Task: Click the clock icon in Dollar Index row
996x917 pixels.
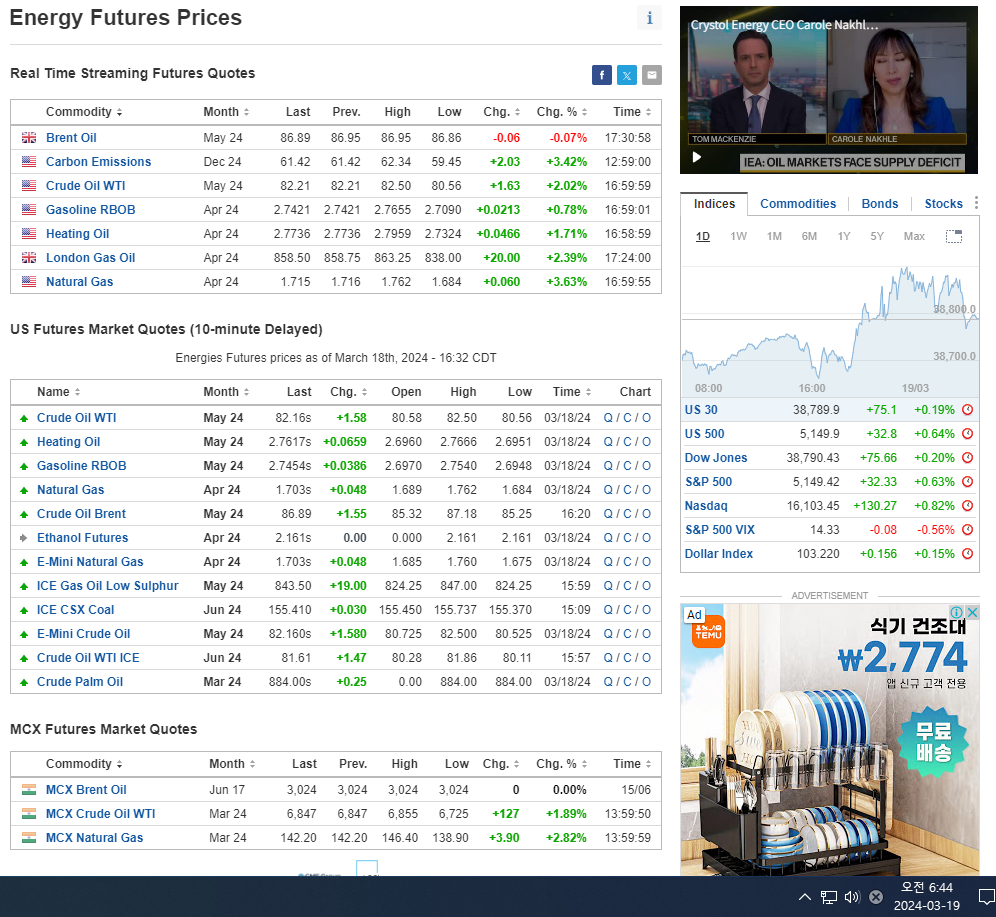Action: tap(967, 554)
